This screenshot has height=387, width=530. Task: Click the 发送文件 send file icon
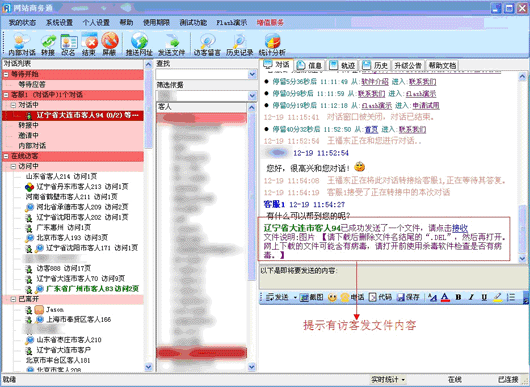[x=172, y=44]
